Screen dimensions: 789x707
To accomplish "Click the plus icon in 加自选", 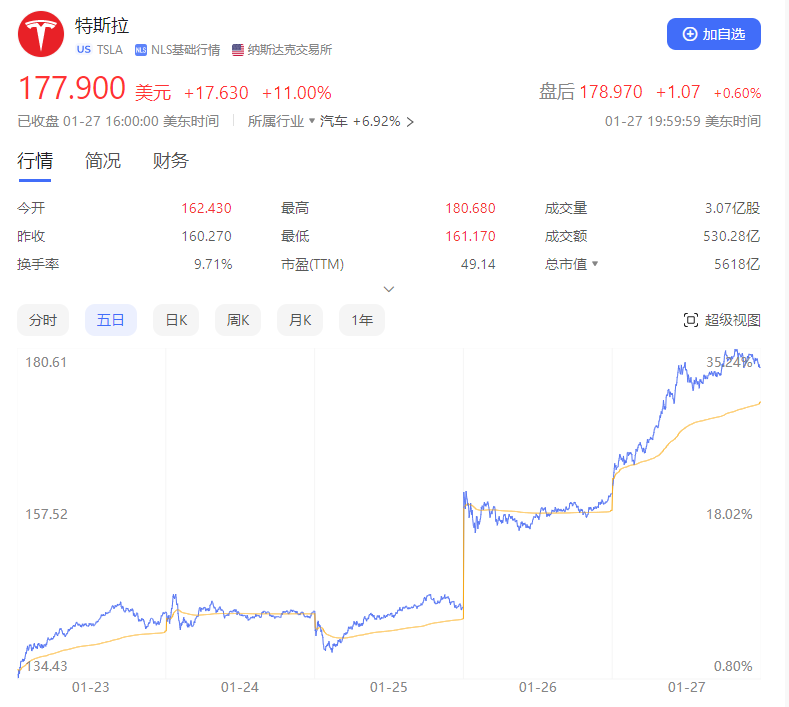I will [690, 34].
